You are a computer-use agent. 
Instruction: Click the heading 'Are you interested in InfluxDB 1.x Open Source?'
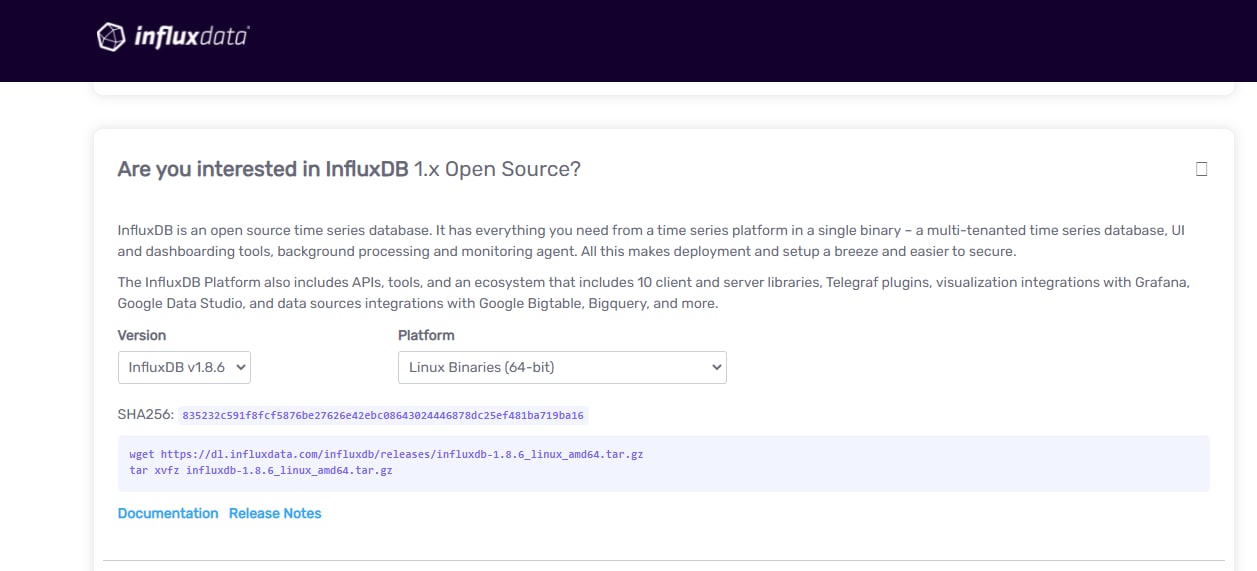349,169
